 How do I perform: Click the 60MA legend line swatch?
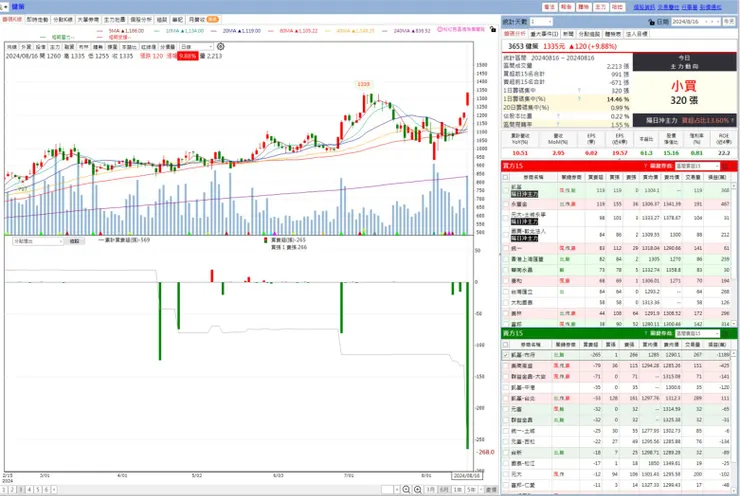pos(270,31)
